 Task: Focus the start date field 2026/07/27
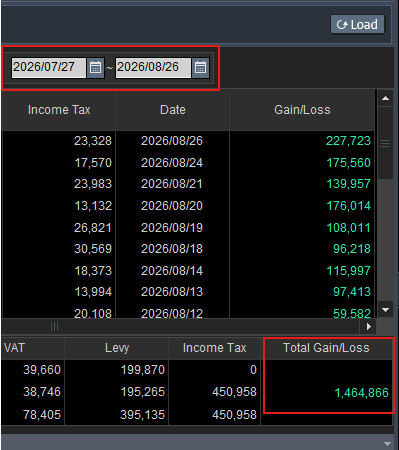[49, 68]
